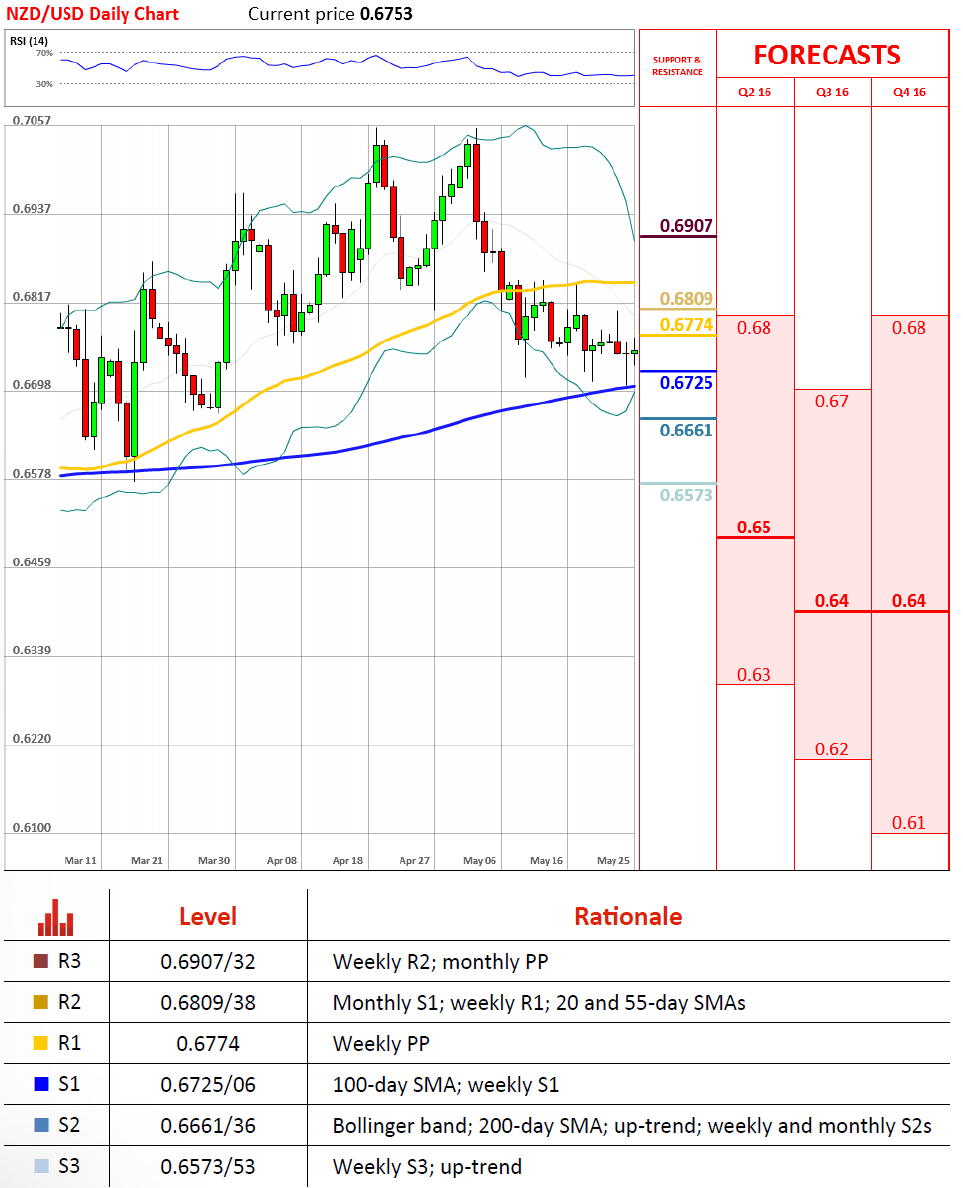Click the 'Weekly S3; up-trend' rationale

point(427,1167)
